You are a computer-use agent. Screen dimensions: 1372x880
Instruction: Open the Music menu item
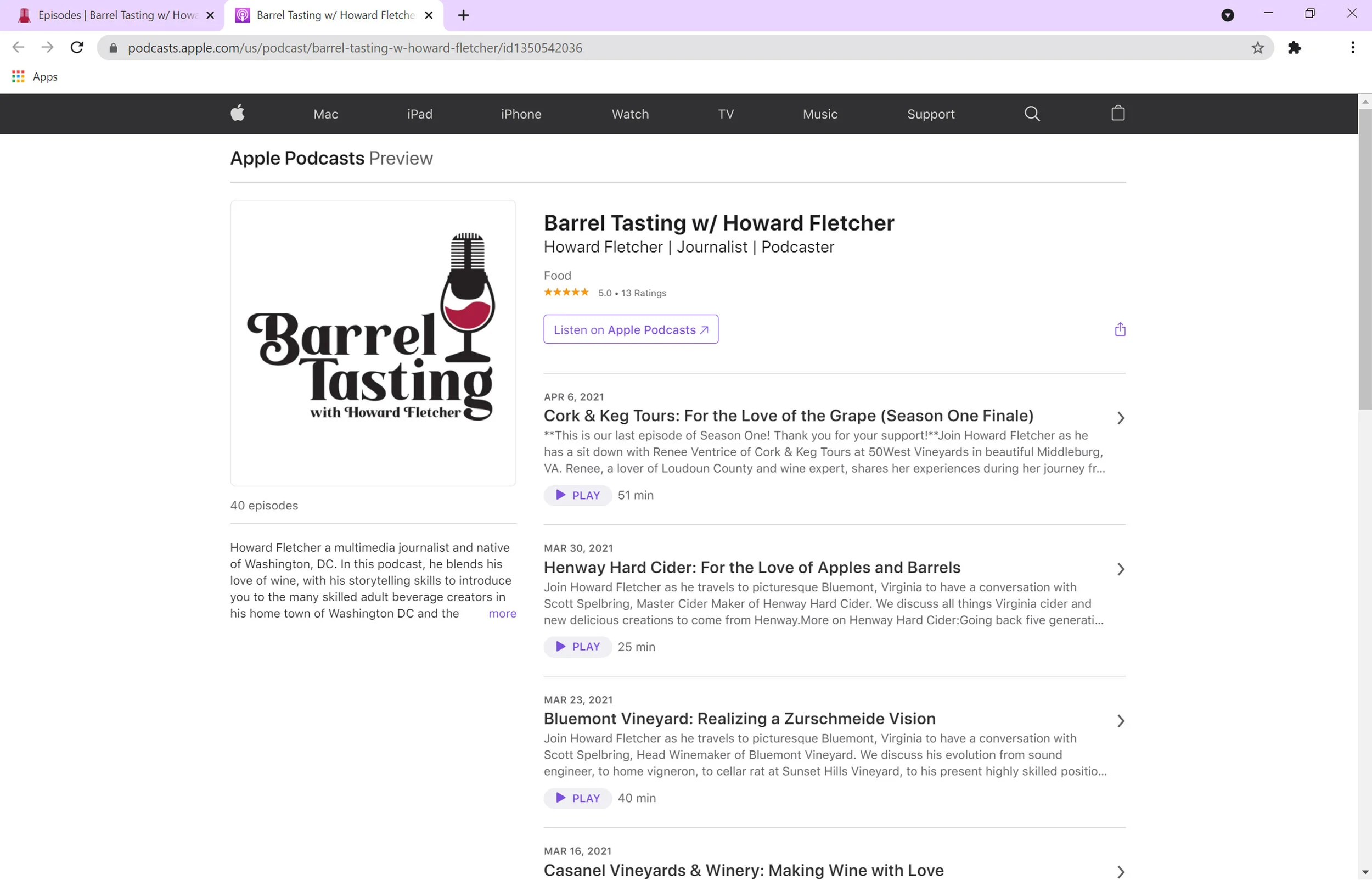pos(820,114)
